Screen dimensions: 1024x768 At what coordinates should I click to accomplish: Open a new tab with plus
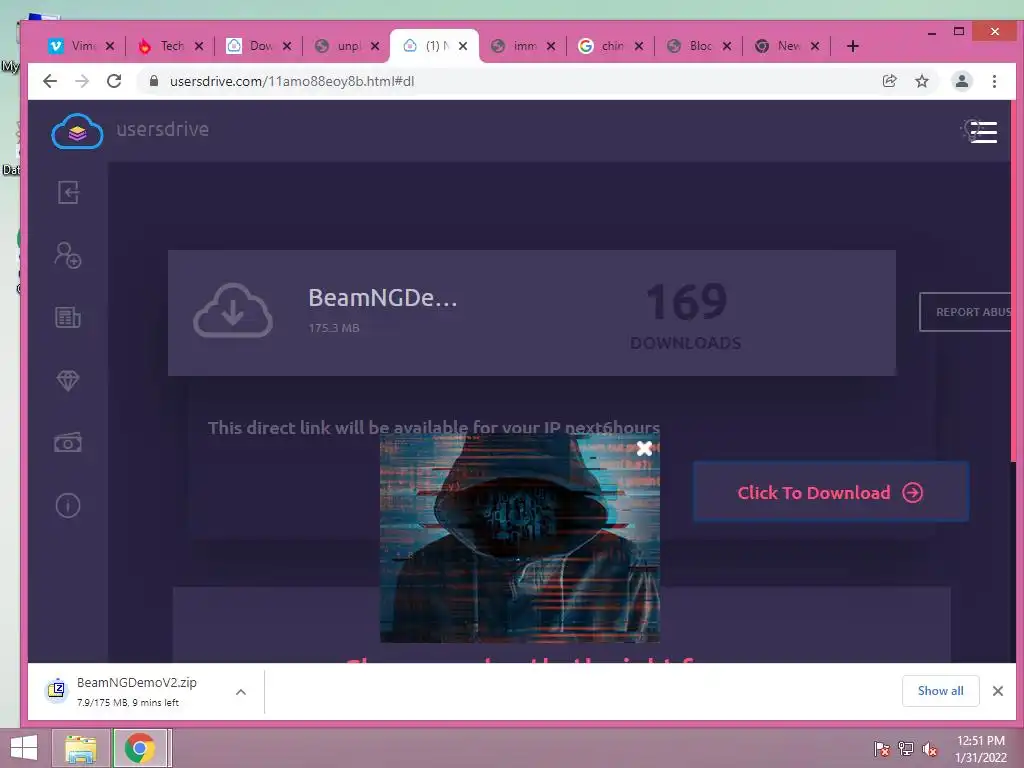click(x=852, y=46)
